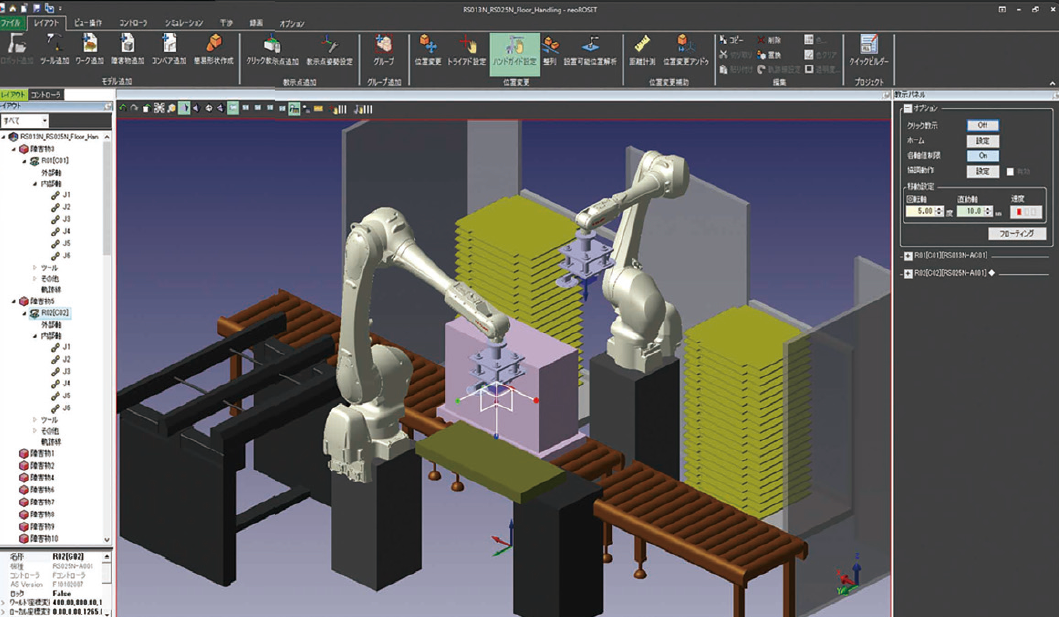Open the ファイル menu
The width and height of the screenshot is (1059, 617).
tap(11, 23)
